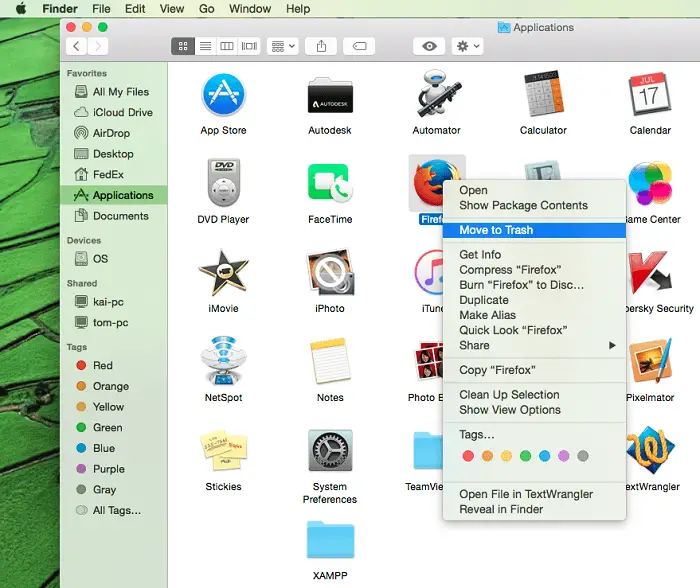Select the System Preferences app icon
This screenshot has width=700, height=588.
(x=330, y=450)
